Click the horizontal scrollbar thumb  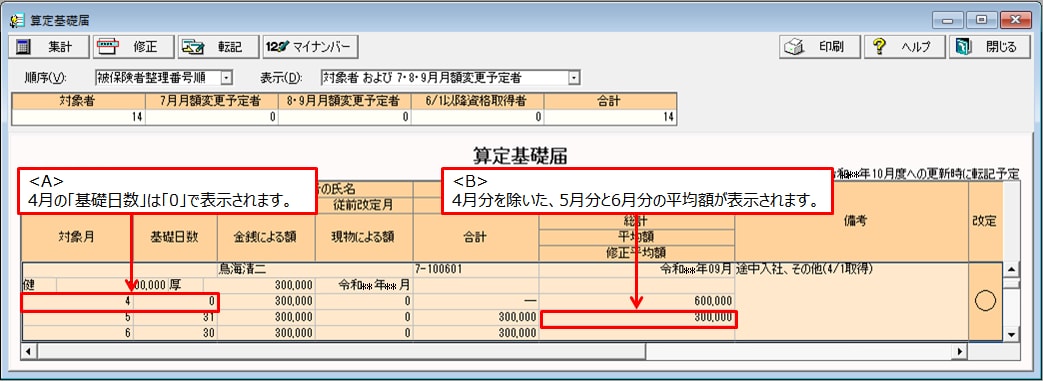pyautogui.click(x=341, y=350)
